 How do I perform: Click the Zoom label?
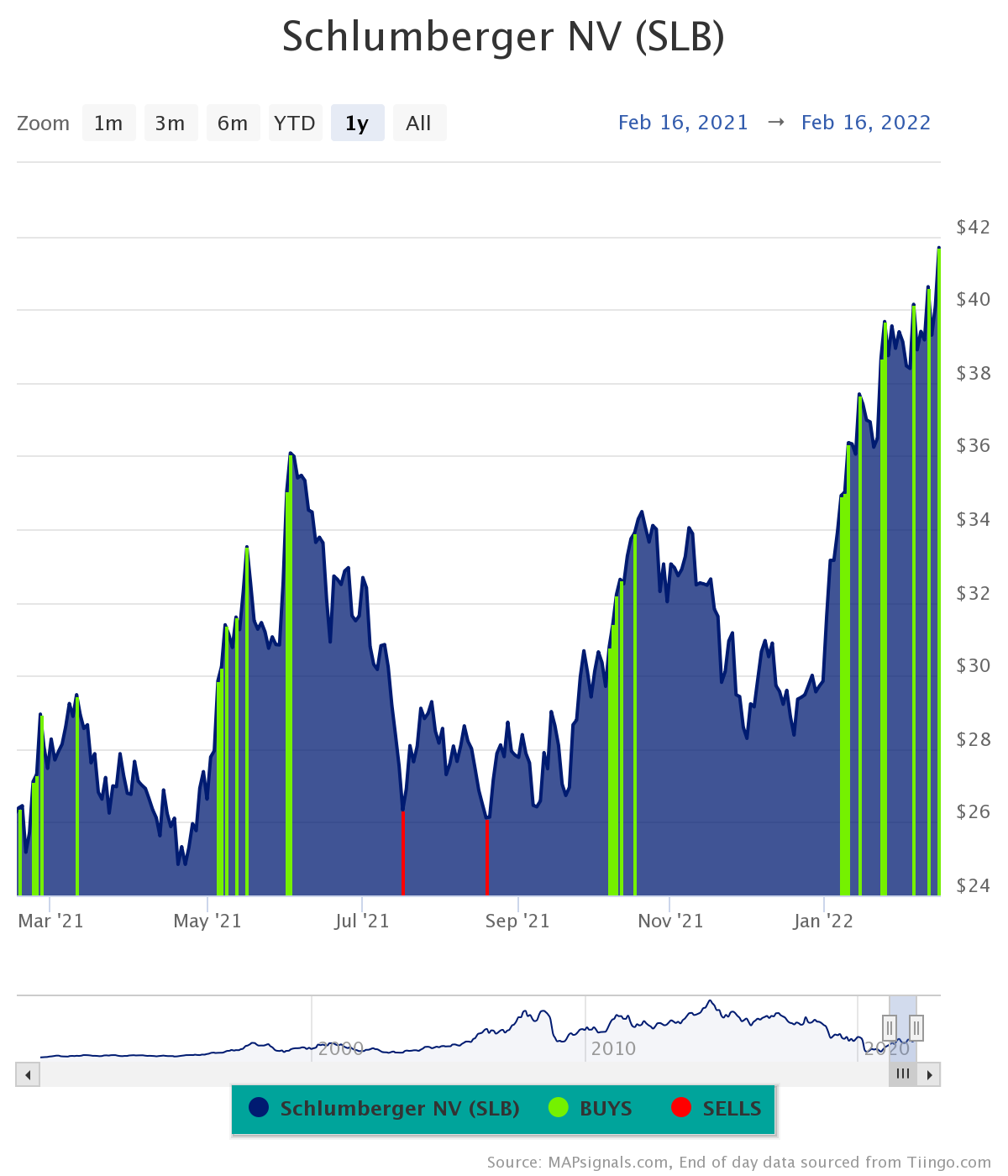[43, 123]
